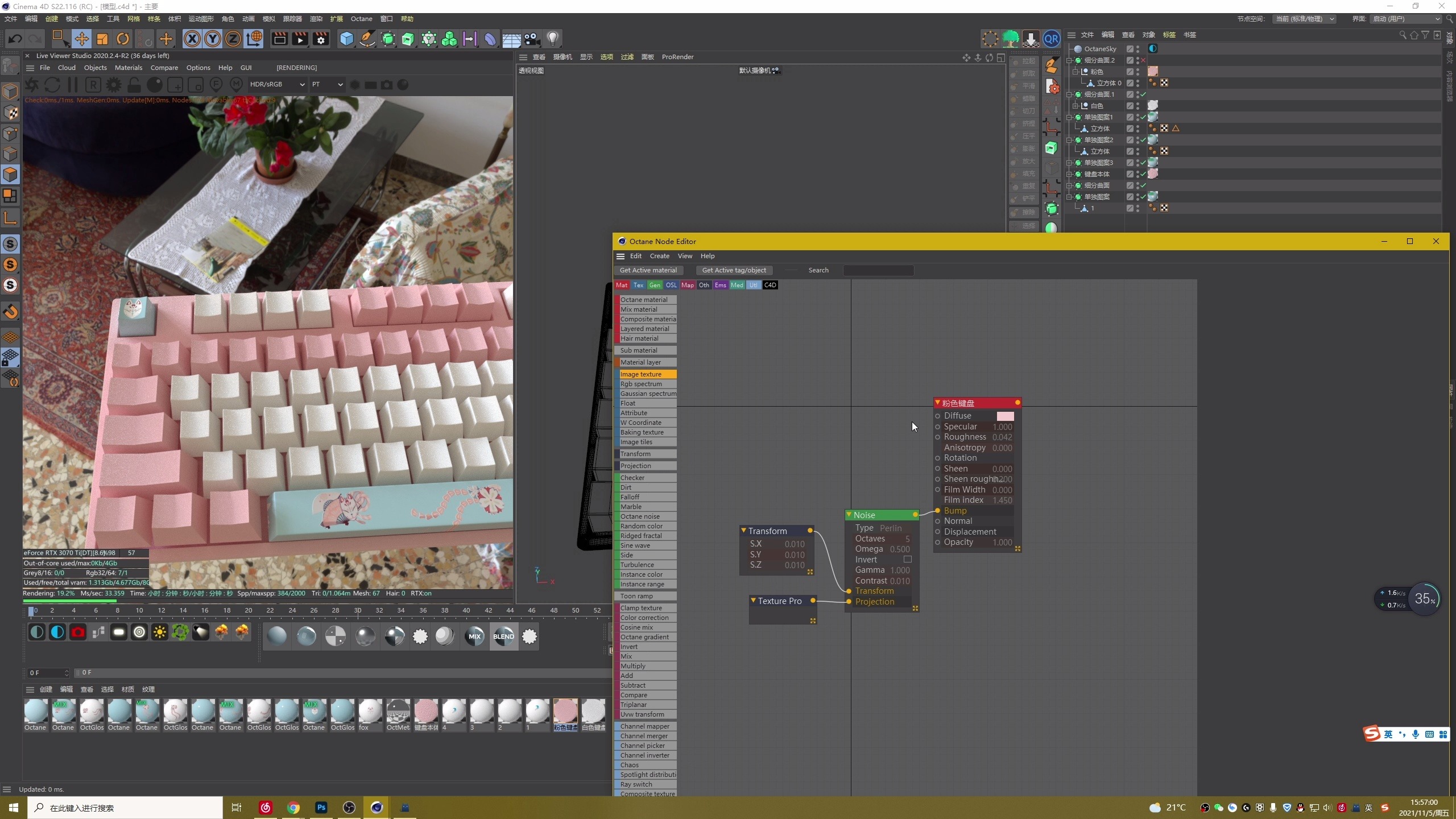Click the Rotate tool icon

[122, 38]
